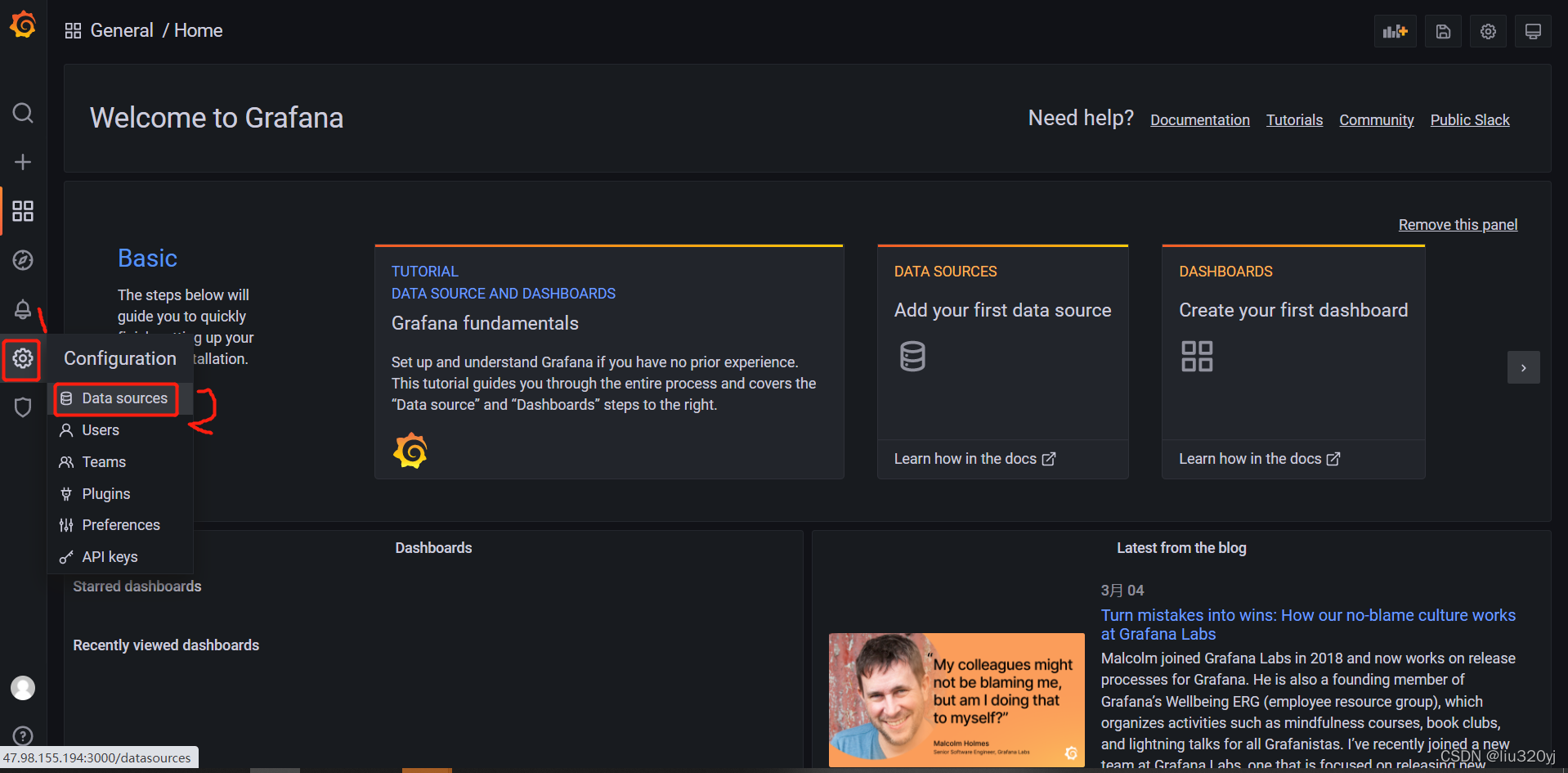The image size is (1568, 773).
Task: Open the no-blame culture blog post link
Action: pos(1308,625)
